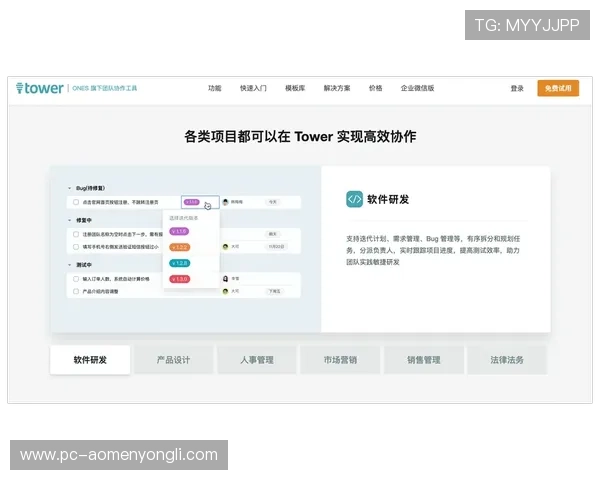This screenshot has height=480, width=600.
Task: Click avatar in 产品介绍内容调整 task row
Action: [x=225, y=292]
